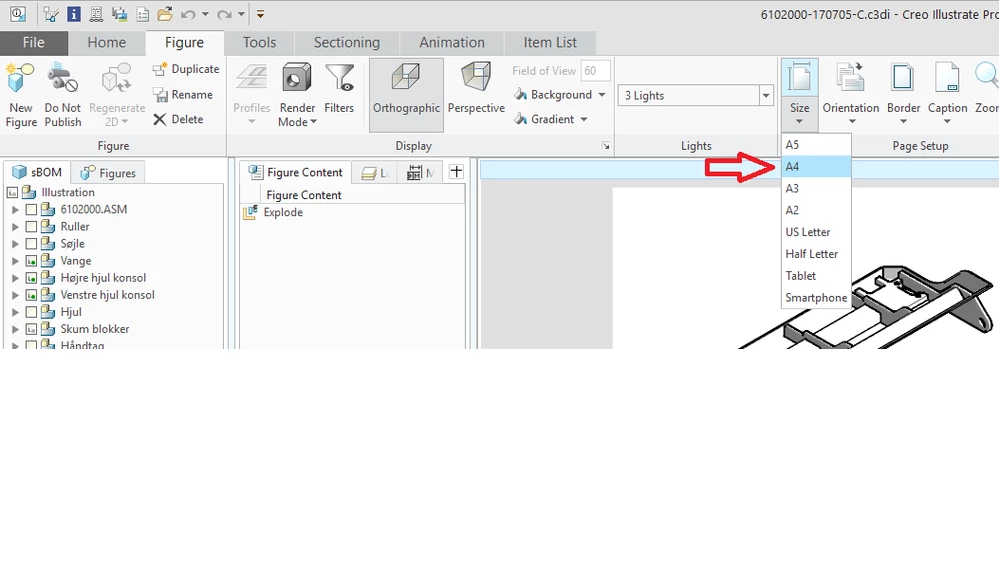Click the Orientation page icon
Viewport: 999px width, 569px height.
point(850,78)
